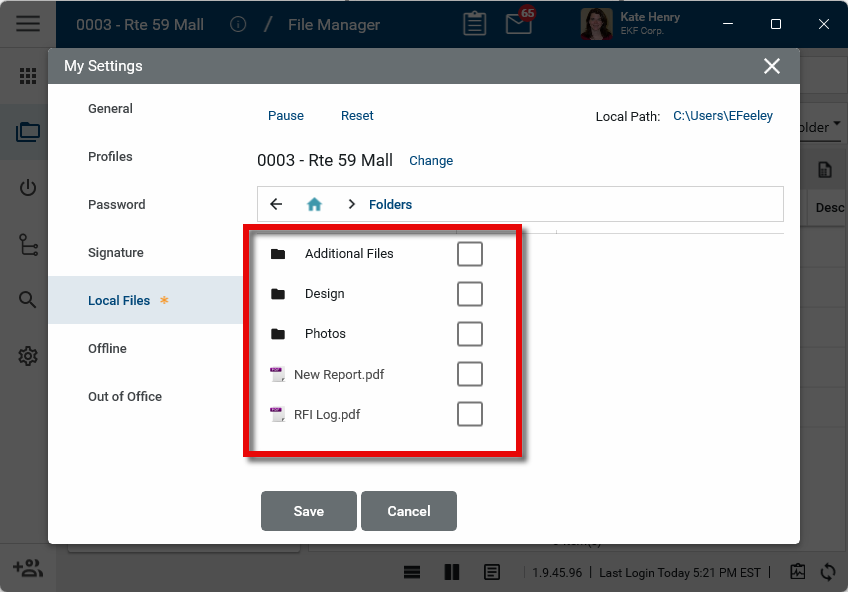The height and width of the screenshot is (592, 848).
Task: Open the local path C:\Users\EFeeley link
Action: pyautogui.click(x=722, y=116)
